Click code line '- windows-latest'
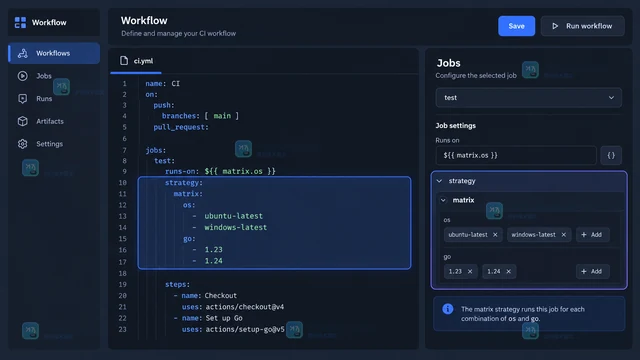This screenshot has width=640, height=360. (x=229, y=227)
